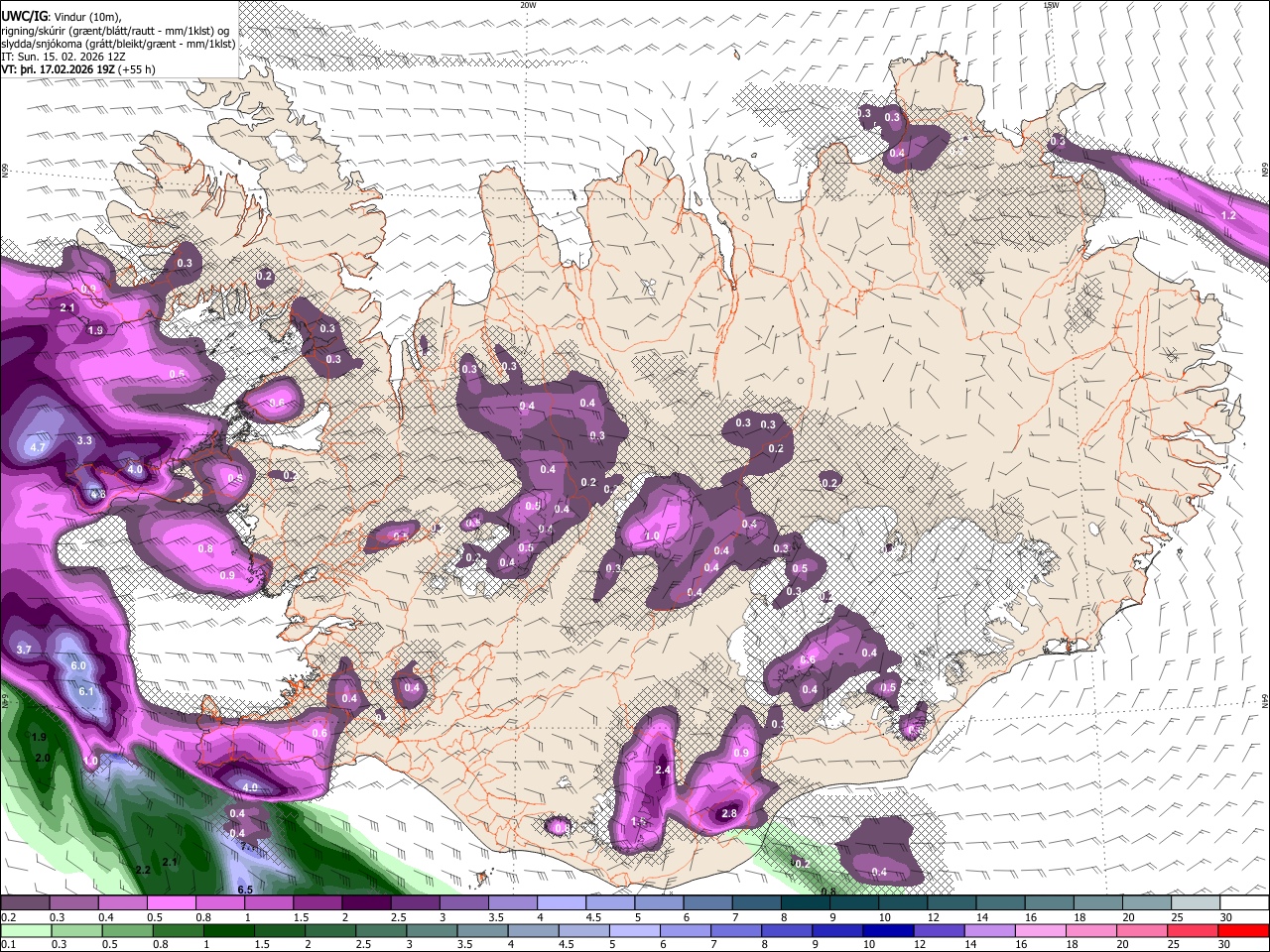
Task: Click the 2.8 value on south coast
Action: coord(729,813)
